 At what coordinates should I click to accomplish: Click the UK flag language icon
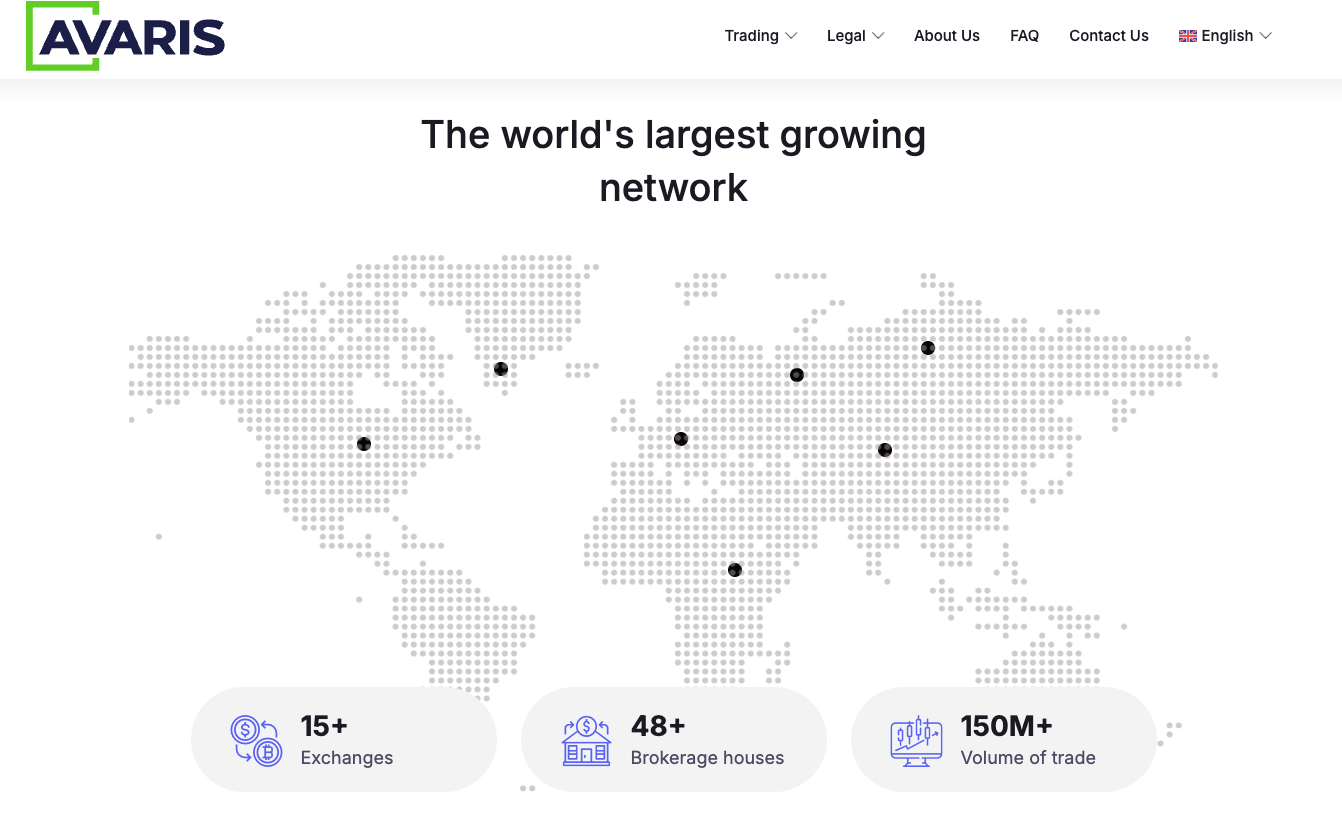coord(1188,36)
